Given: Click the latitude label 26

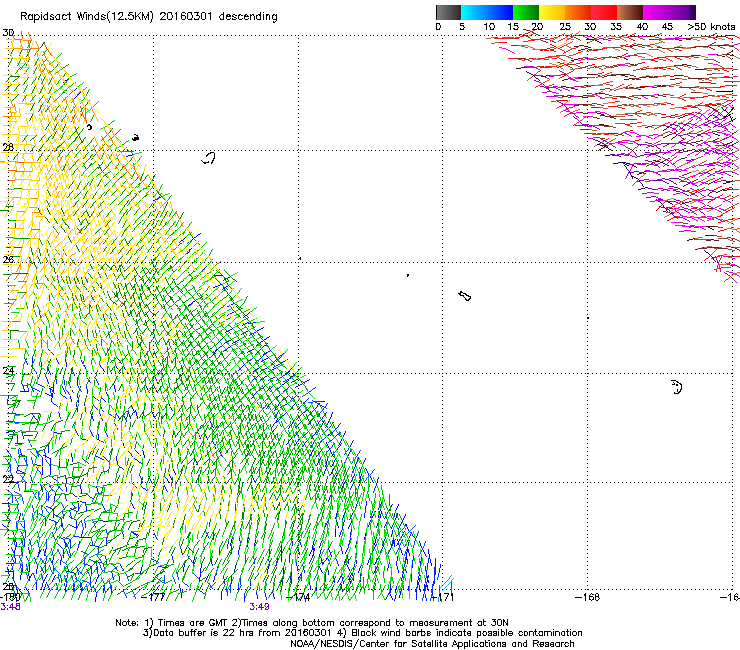Looking at the screenshot, I should 8,259.
